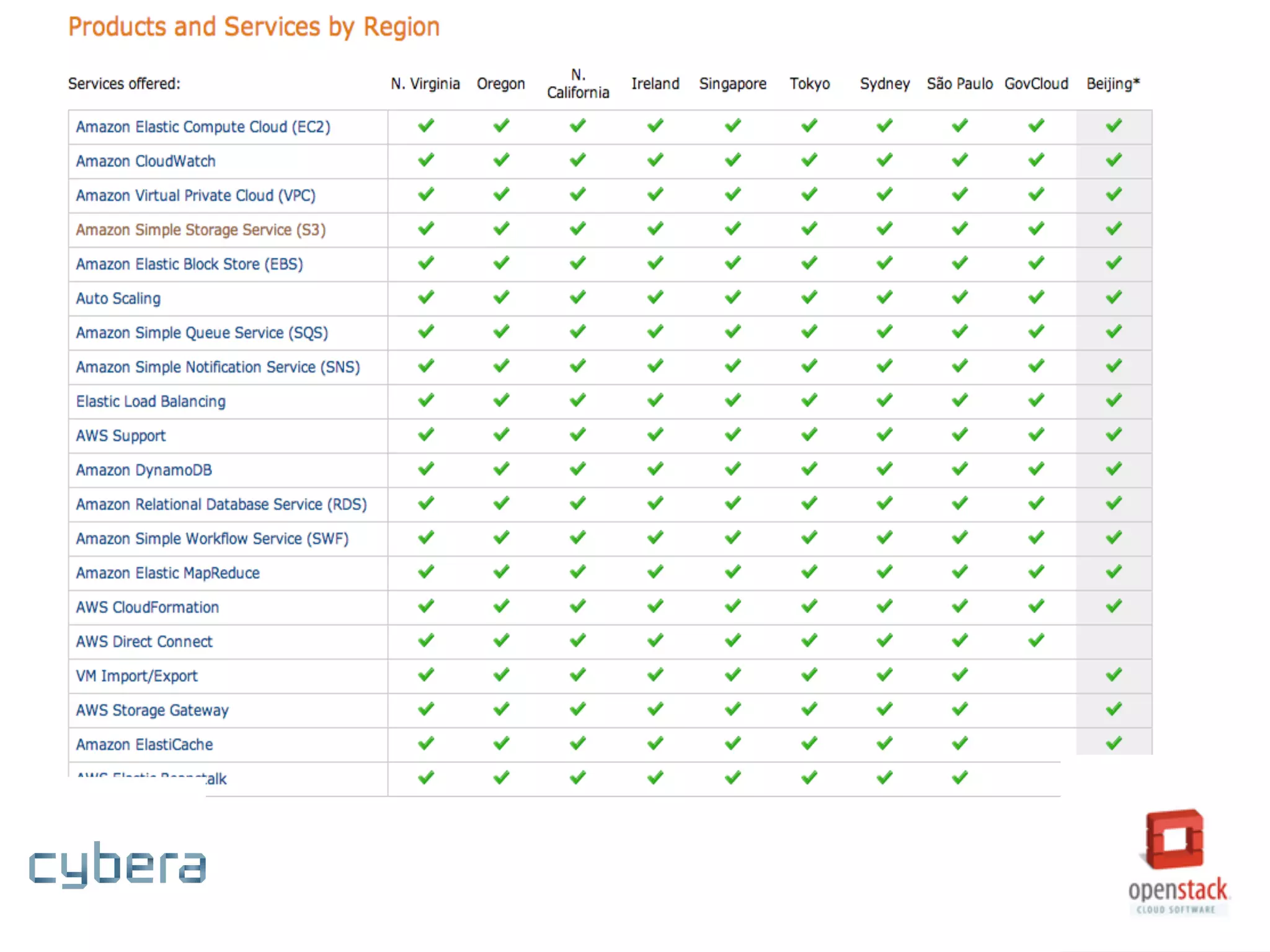The image size is (1270, 952).
Task: Select the N. California column header
Action: [x=578, y=84]
